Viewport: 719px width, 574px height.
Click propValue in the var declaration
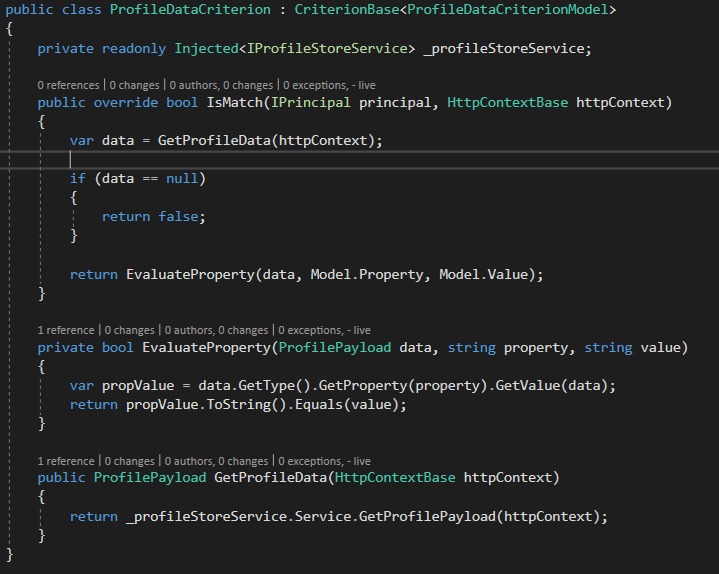click(138, 386)
